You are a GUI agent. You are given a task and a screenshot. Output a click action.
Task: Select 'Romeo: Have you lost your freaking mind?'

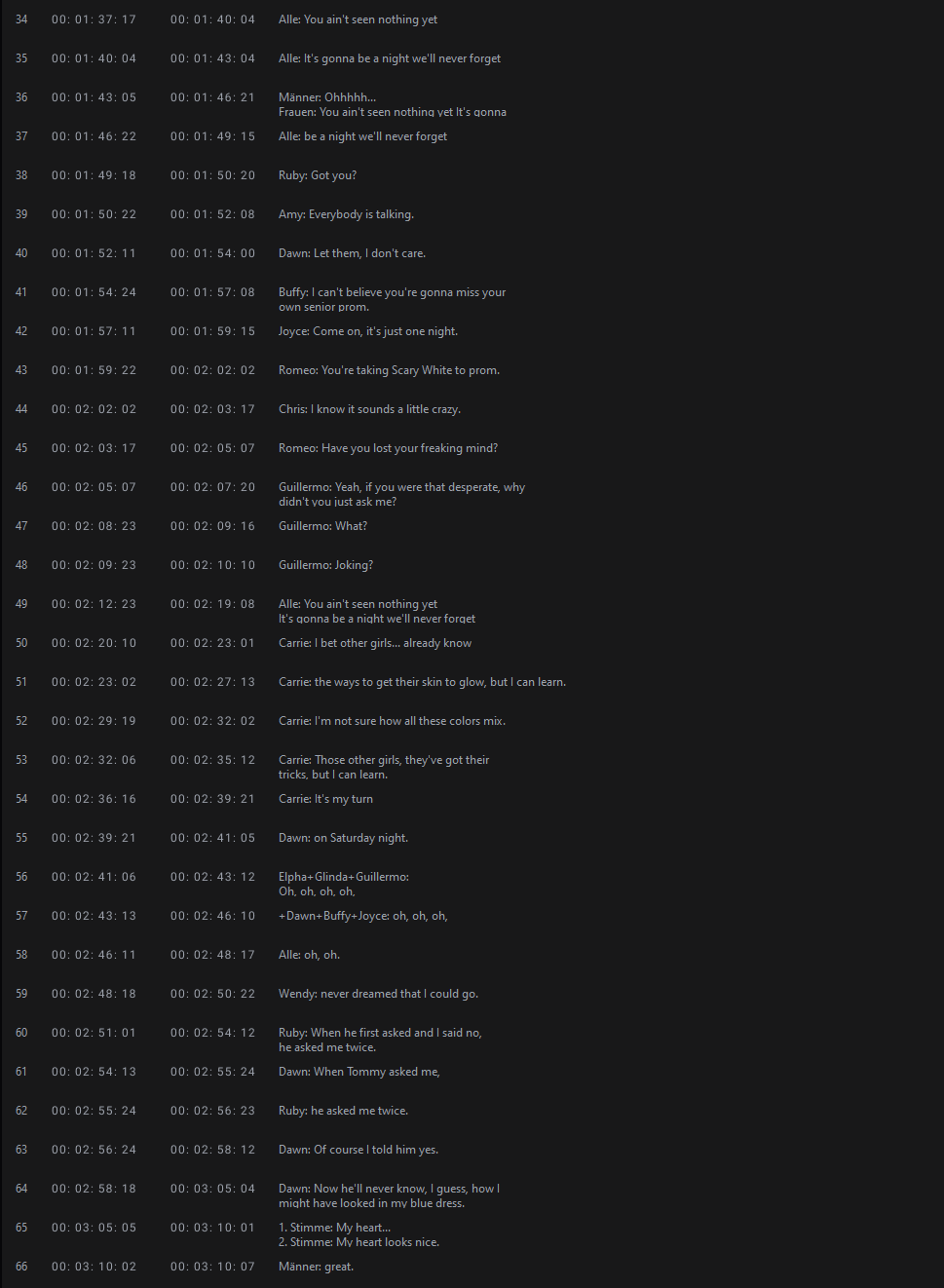pos(388,448)
